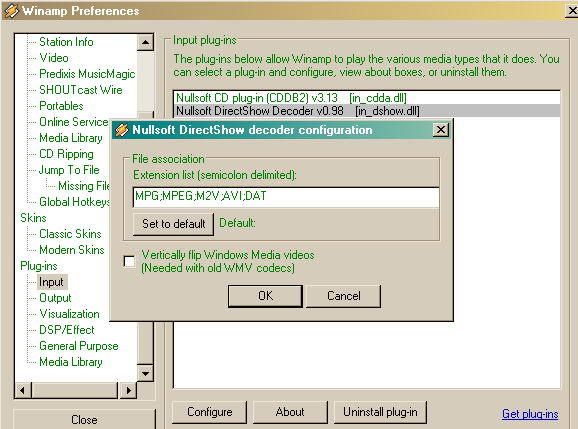Select the Plug-ins tree category
This screenshot has height=429, width=578.
[39, 266]
